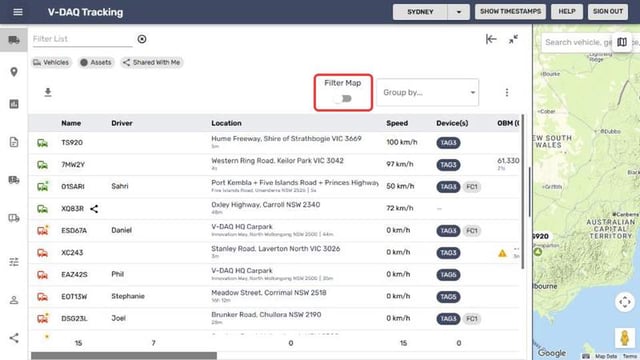Select the vehicles truck icon in sidebar

tap(14, 40)
